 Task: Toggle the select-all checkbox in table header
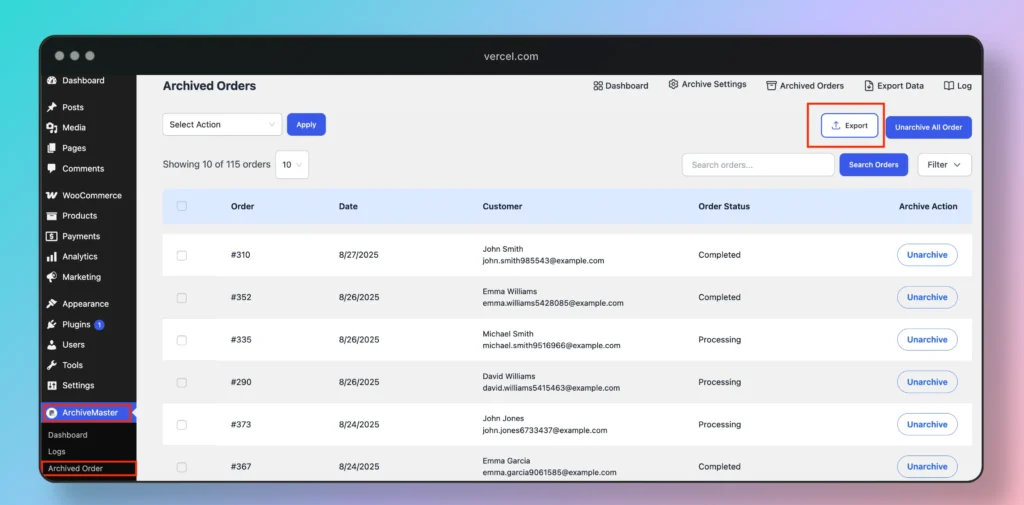pos(182,206)
